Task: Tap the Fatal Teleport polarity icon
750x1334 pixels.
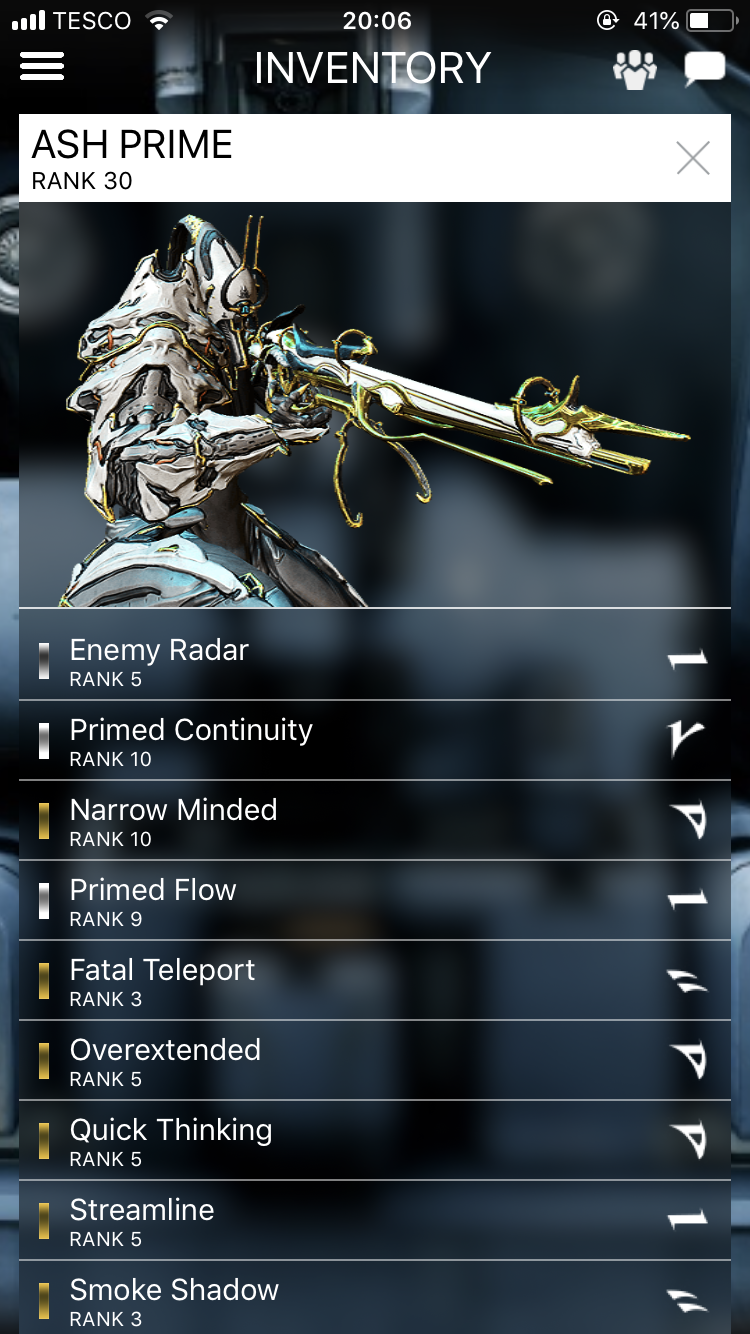Action: click(x=687, y=980)
